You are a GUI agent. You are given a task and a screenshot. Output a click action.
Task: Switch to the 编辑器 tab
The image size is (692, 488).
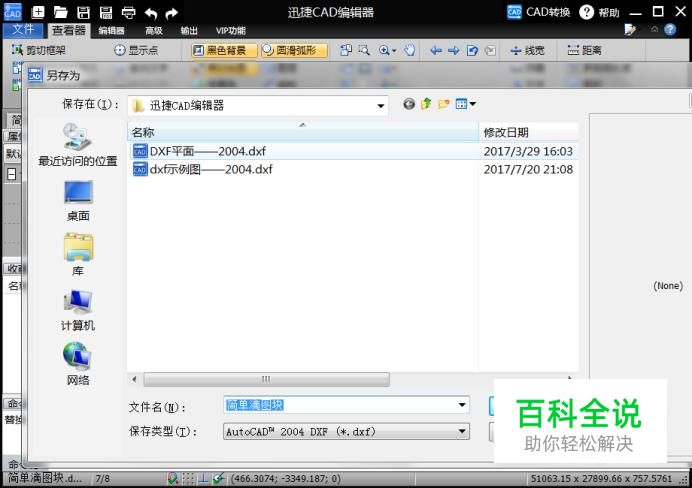pos(111,31)
